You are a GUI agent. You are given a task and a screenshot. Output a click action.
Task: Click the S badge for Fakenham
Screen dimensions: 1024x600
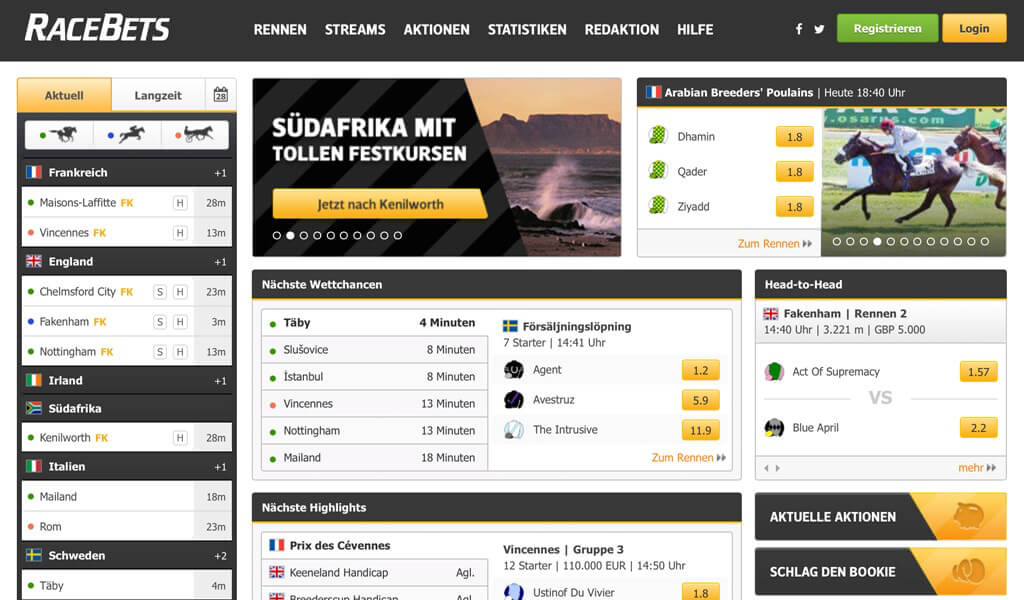[159, 322]
